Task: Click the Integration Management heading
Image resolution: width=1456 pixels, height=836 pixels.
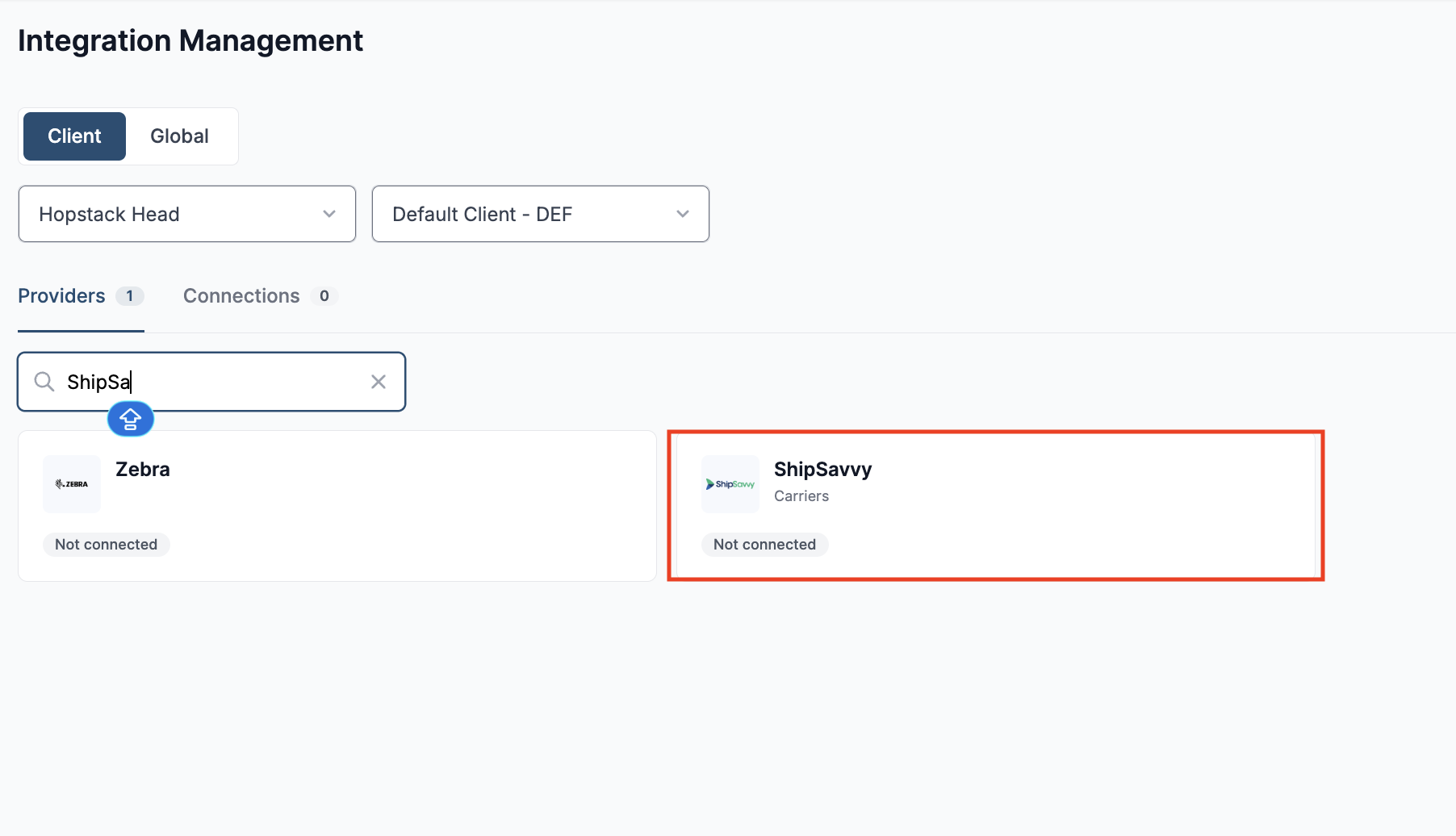Action: tap(190, 41)
